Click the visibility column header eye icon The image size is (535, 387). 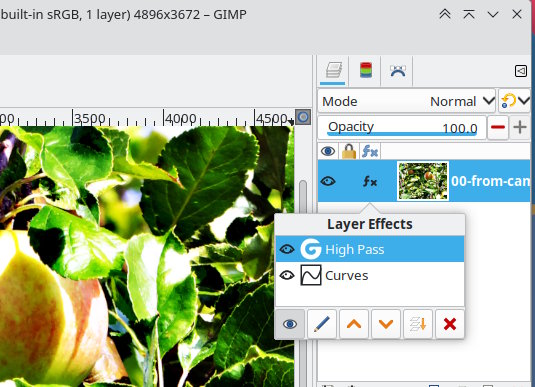point(328,151)
